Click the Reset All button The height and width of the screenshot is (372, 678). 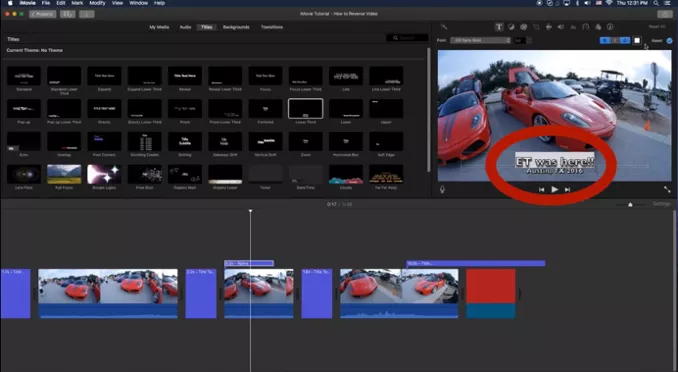click(657, 27)
